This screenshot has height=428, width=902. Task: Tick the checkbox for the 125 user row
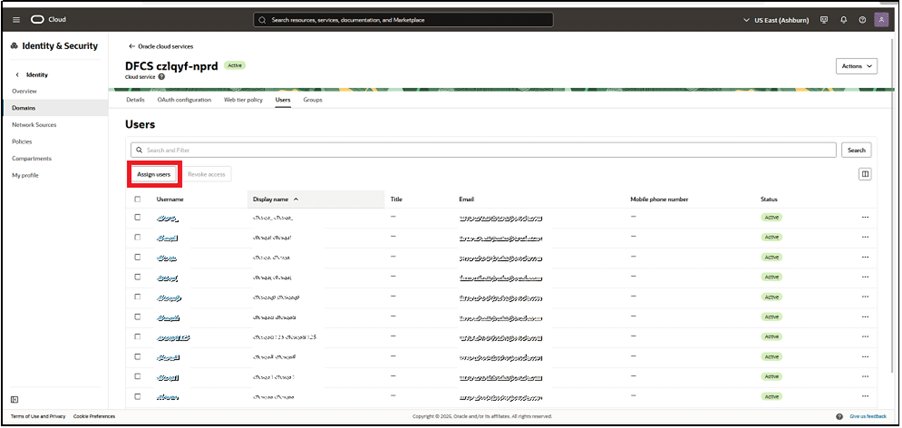coord(137,337)
